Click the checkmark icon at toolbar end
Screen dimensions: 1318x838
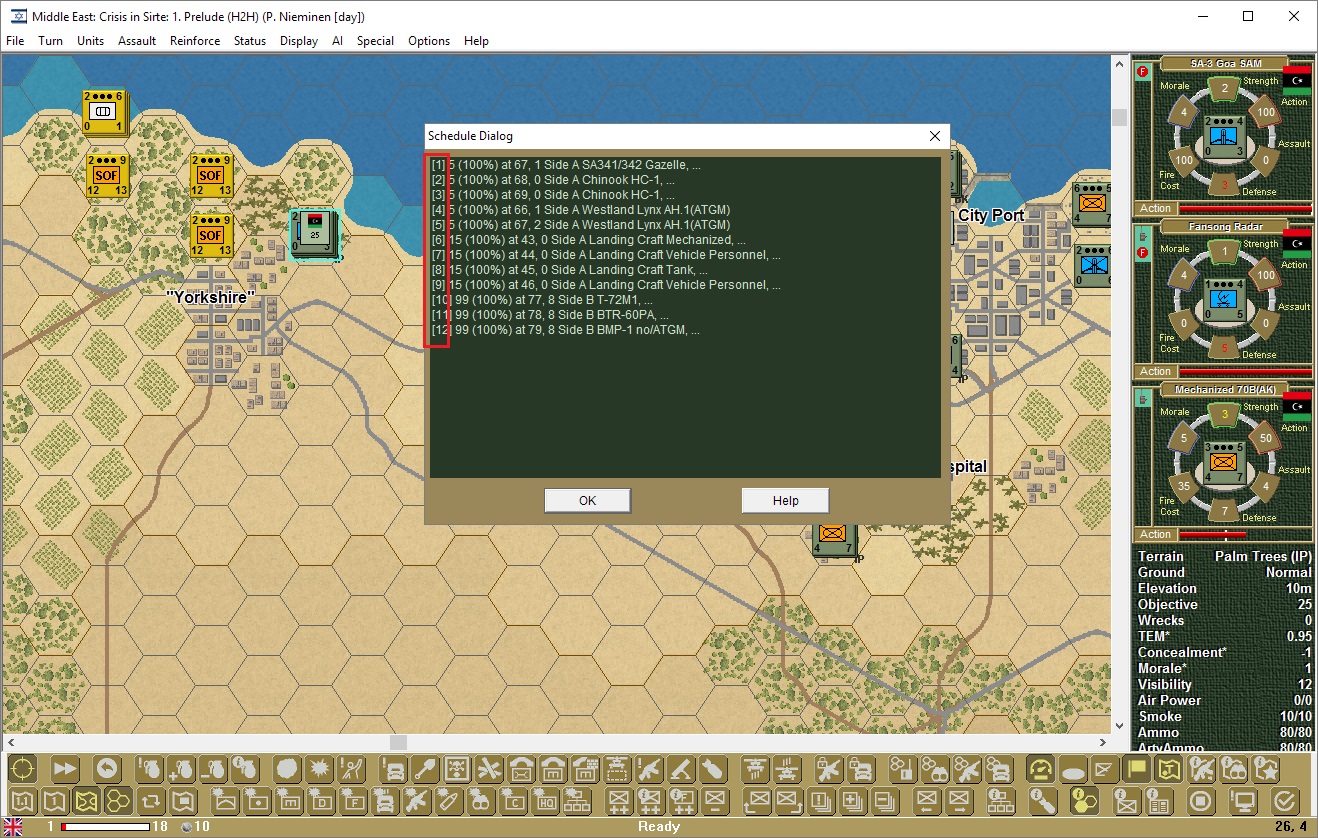coord(1285,801)
